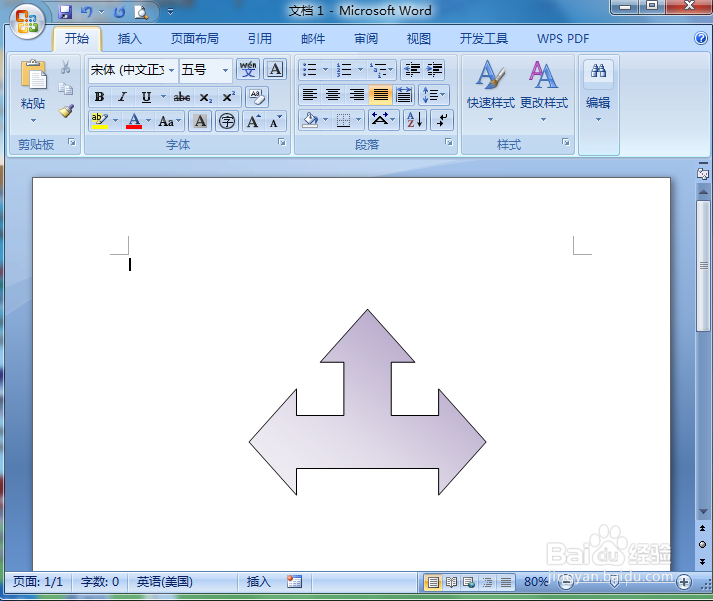Toggle Superscript formatting

[228, 97]
